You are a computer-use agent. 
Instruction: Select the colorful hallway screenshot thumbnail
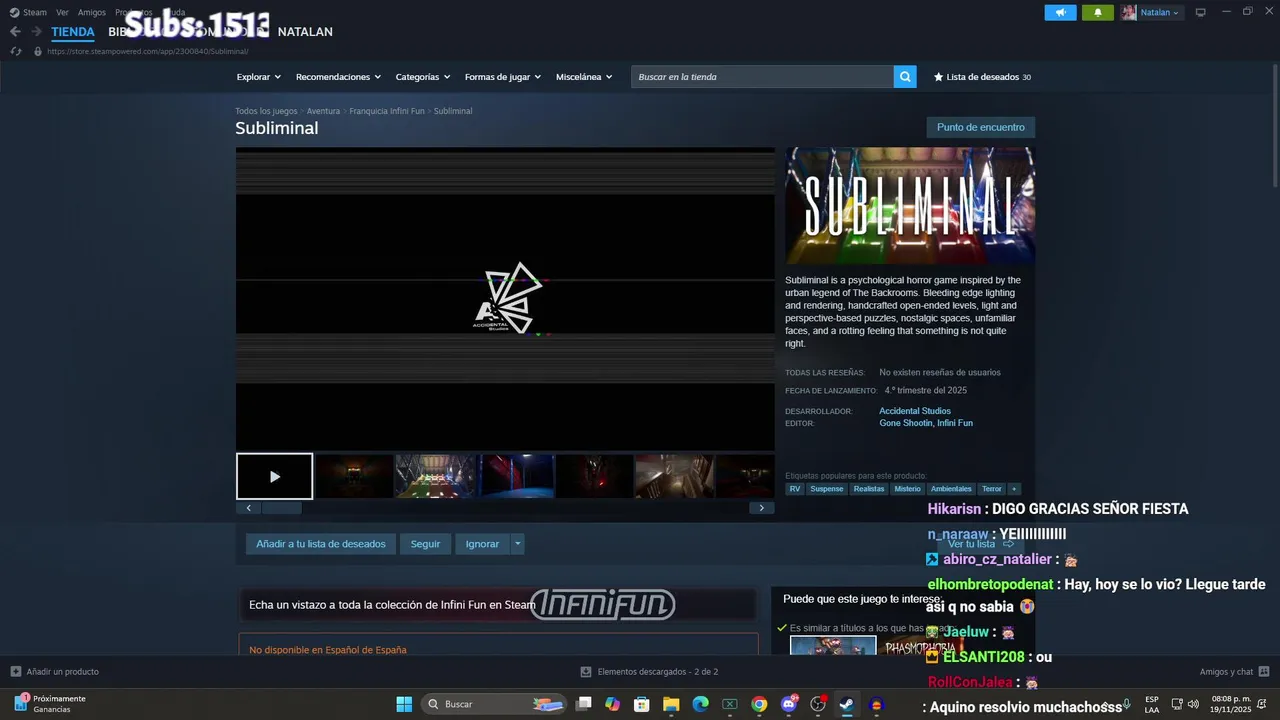pos(435,476)
